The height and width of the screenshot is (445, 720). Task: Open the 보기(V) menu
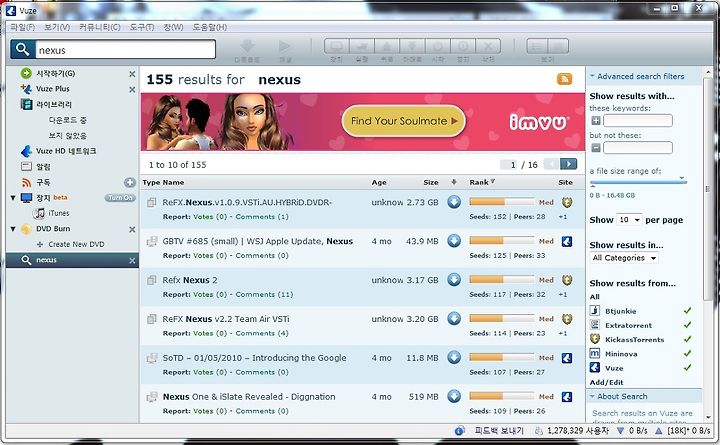57,27
